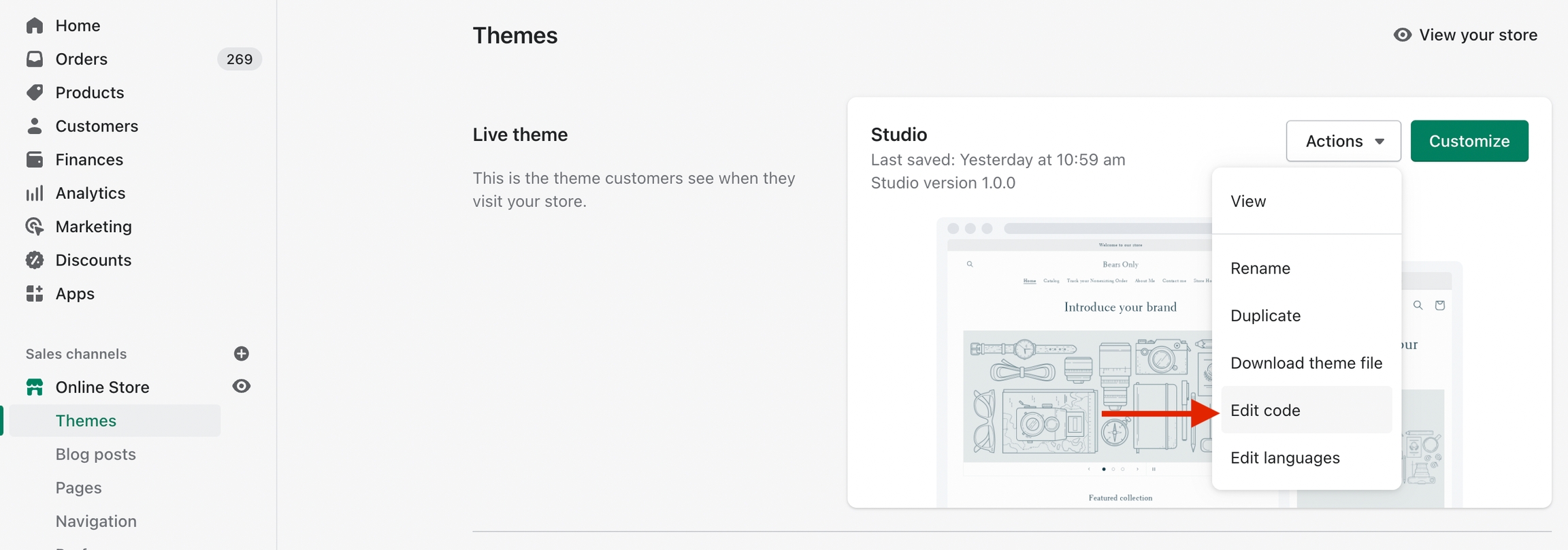The image size is (1568, 550).
Task: Click the Apps grid icon
Action: click(35, 293)
